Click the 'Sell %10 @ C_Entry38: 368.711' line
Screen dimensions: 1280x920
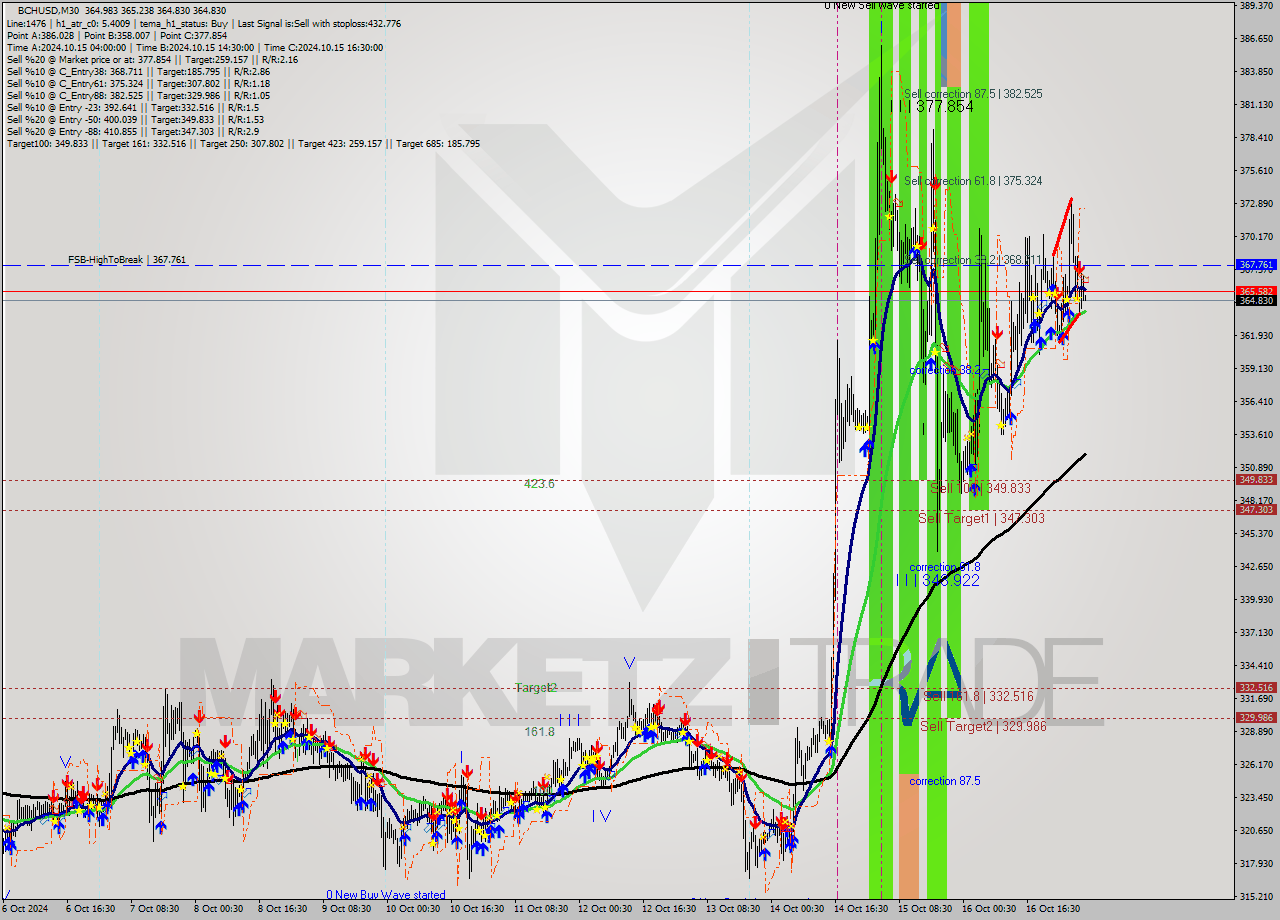coord(138,71)
